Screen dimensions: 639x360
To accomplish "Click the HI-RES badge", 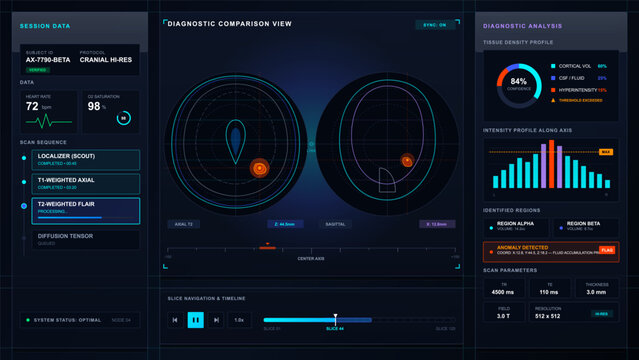I will tap(602, 314).
